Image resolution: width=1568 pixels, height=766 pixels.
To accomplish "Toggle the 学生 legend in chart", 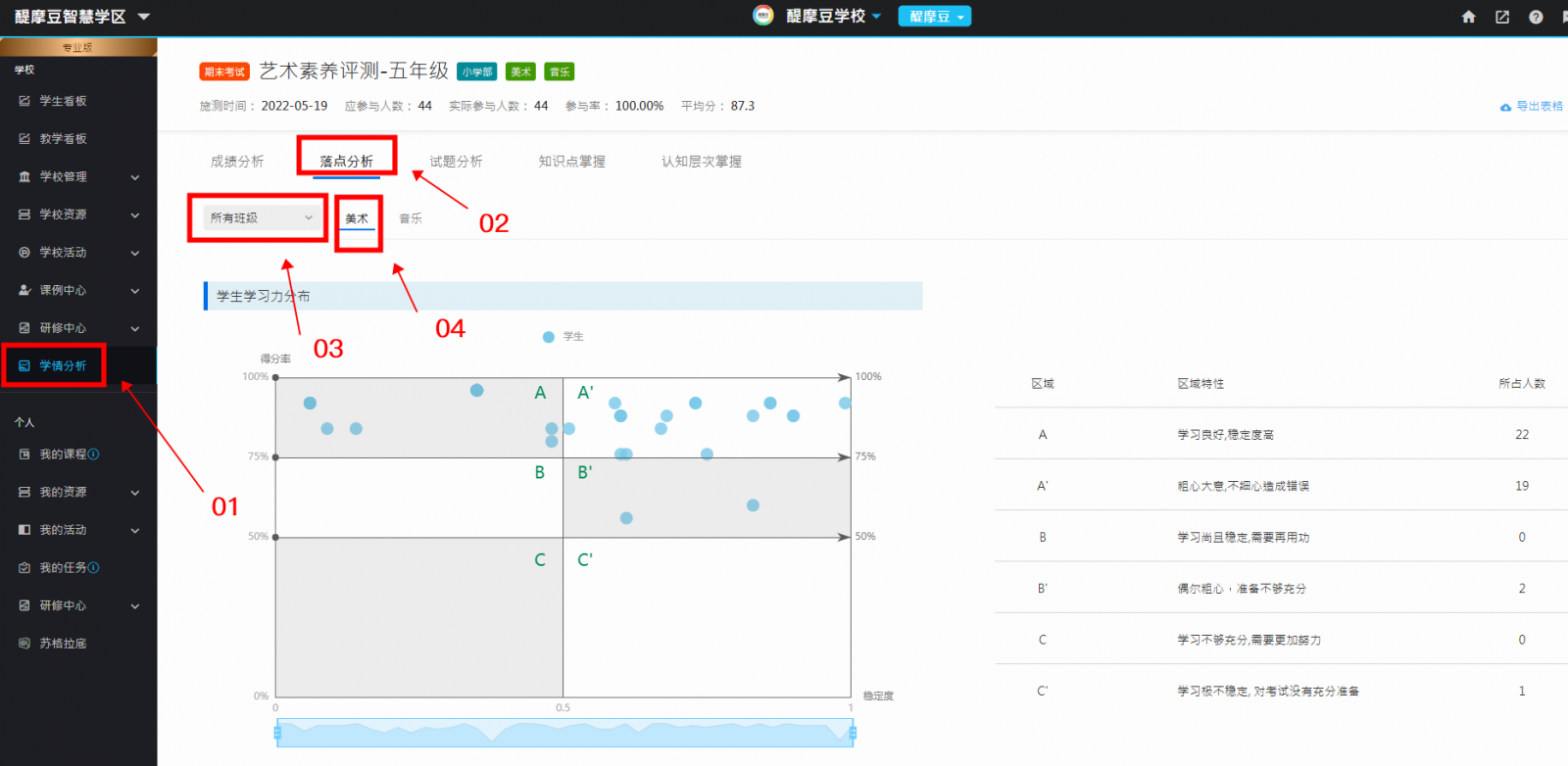I will pyautogui.click(x=550, y=337).
